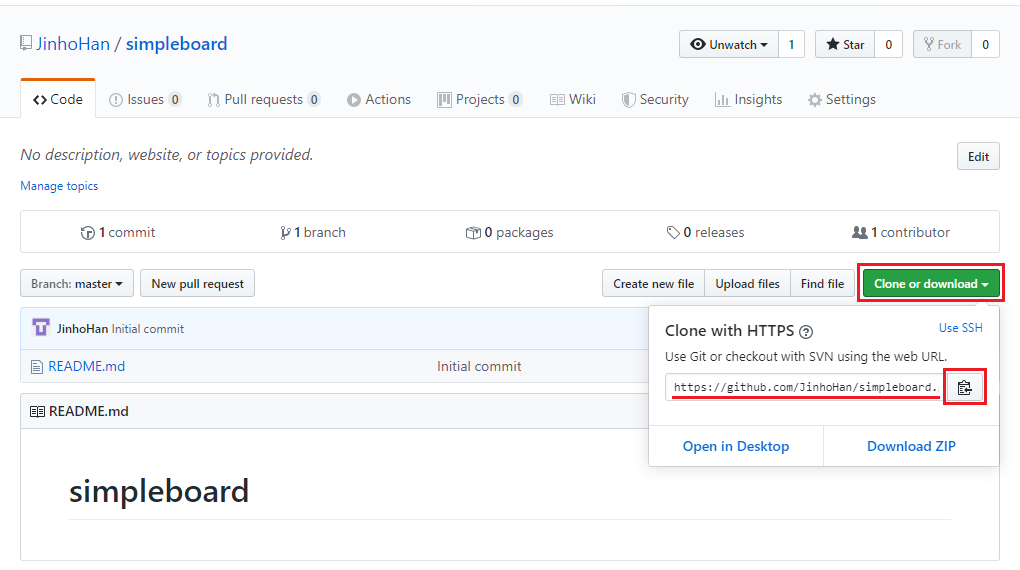The width and height of the screenshot is (1020, 570).
Task: Switch to the Wiki tab
Action: click(572, 100)
